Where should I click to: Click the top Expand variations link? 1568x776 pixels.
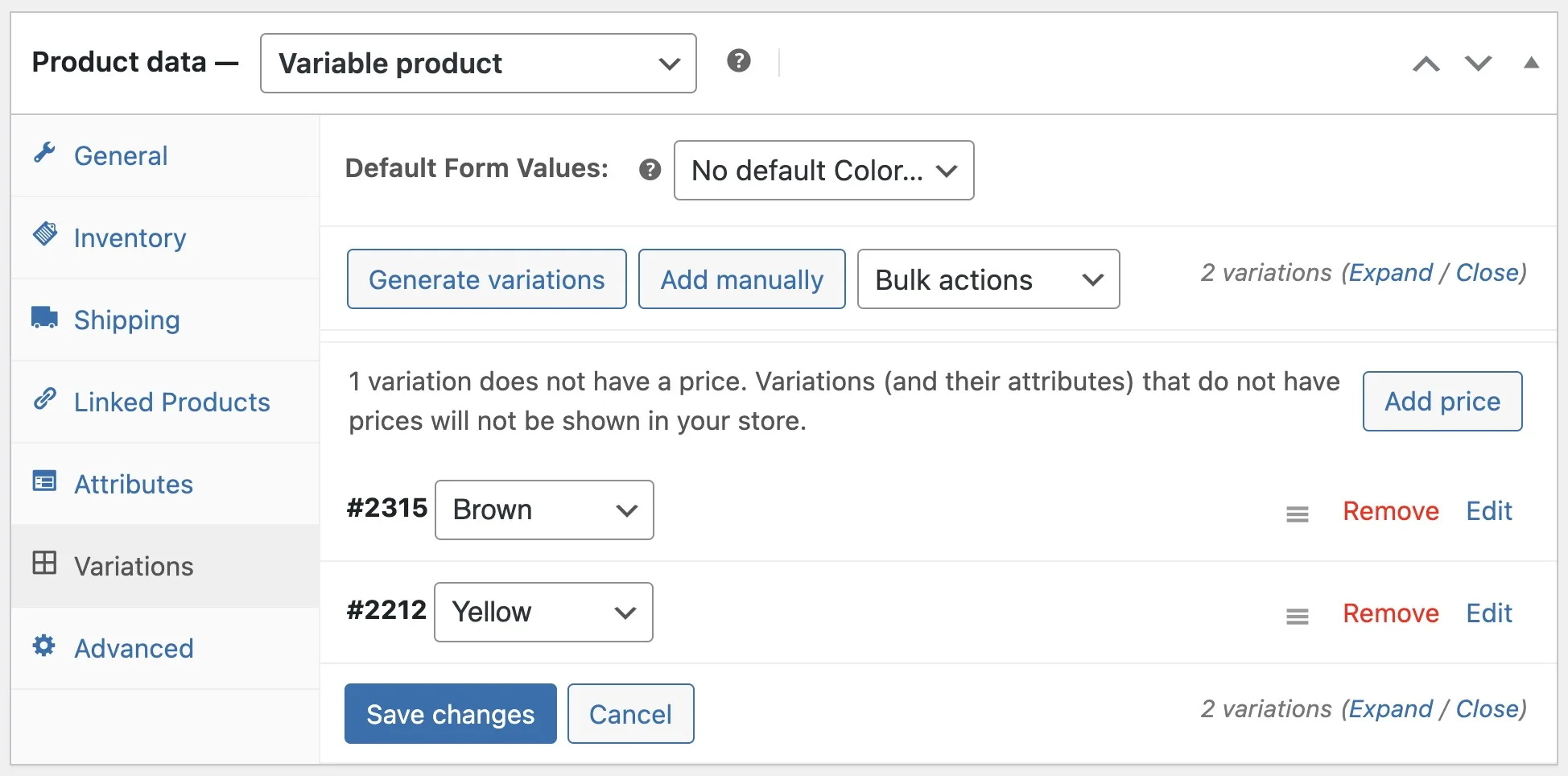(x=1390, y=273)
